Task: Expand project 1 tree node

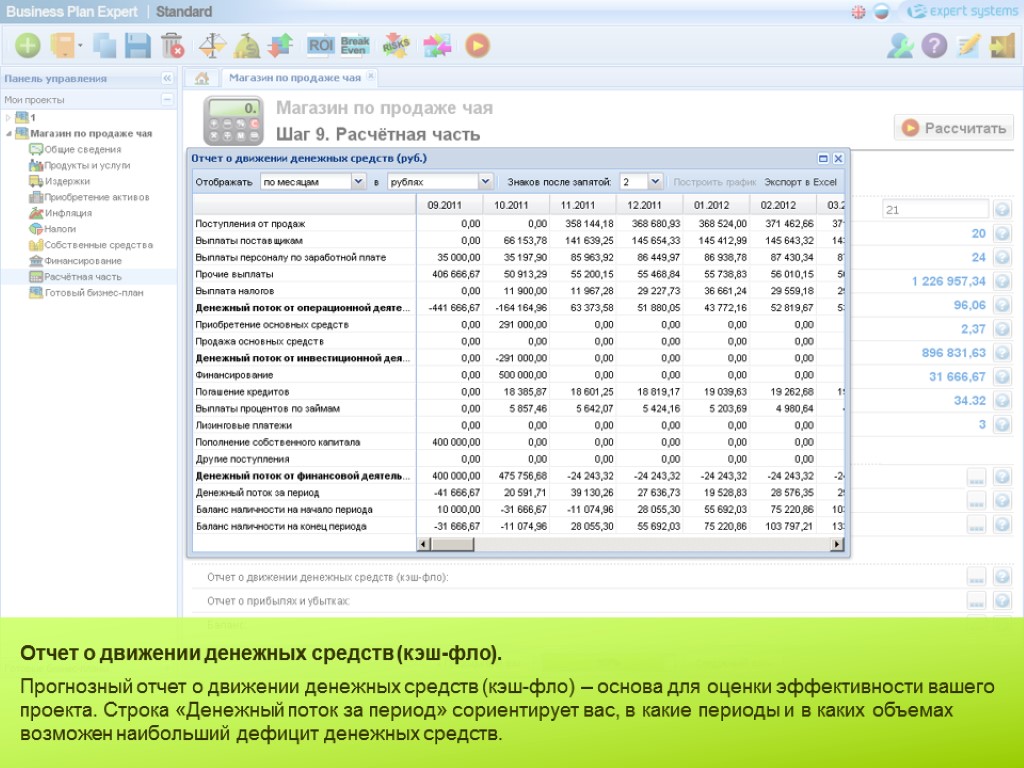Action: click(8, 118)
